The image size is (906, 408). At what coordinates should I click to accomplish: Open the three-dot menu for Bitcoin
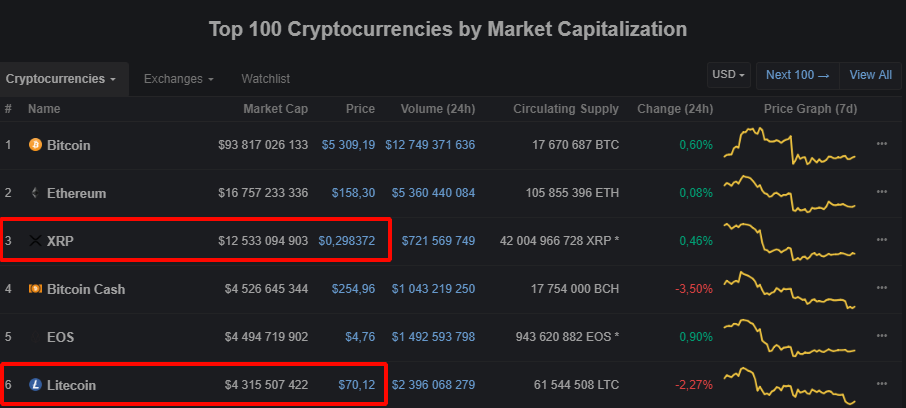coord(882,144)
